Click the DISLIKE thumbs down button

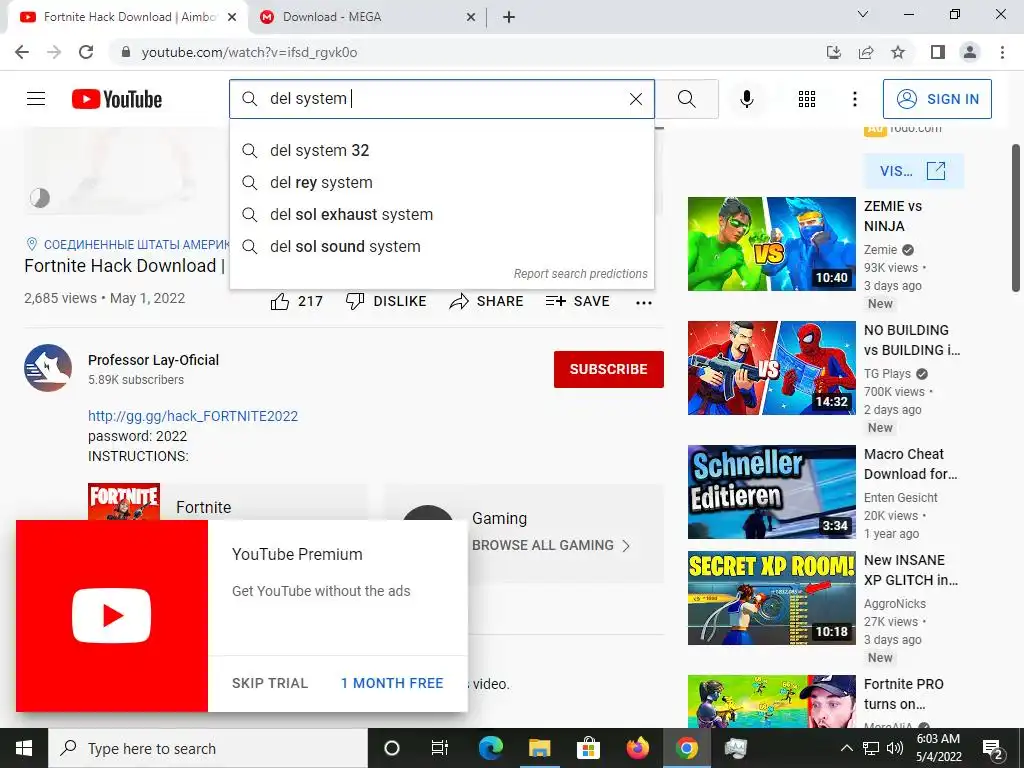coord(386,301)
